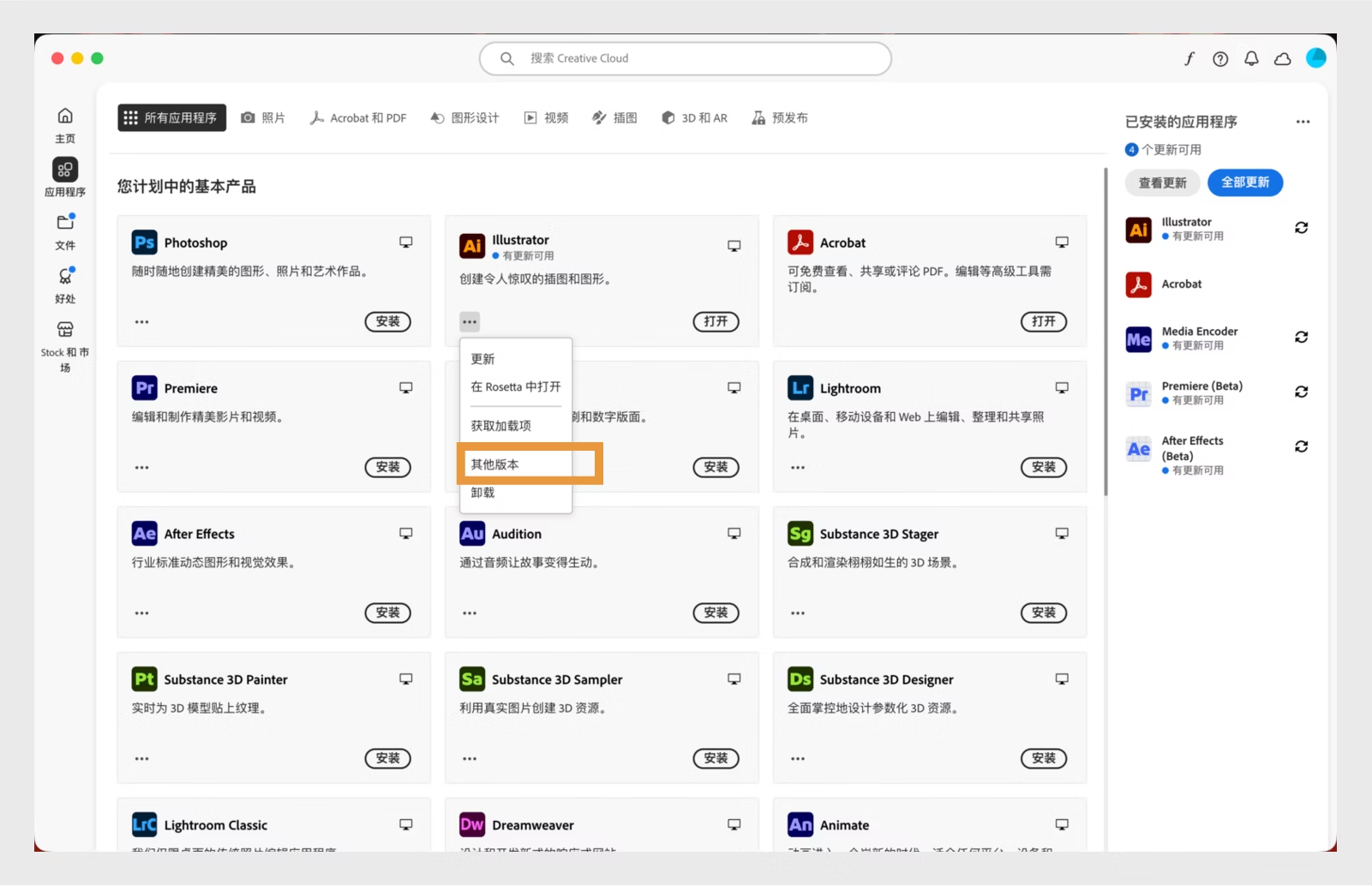Screen dimensions: 1372x886
Task: Switch to 插图 category tab
Action: tap(615, 117)
